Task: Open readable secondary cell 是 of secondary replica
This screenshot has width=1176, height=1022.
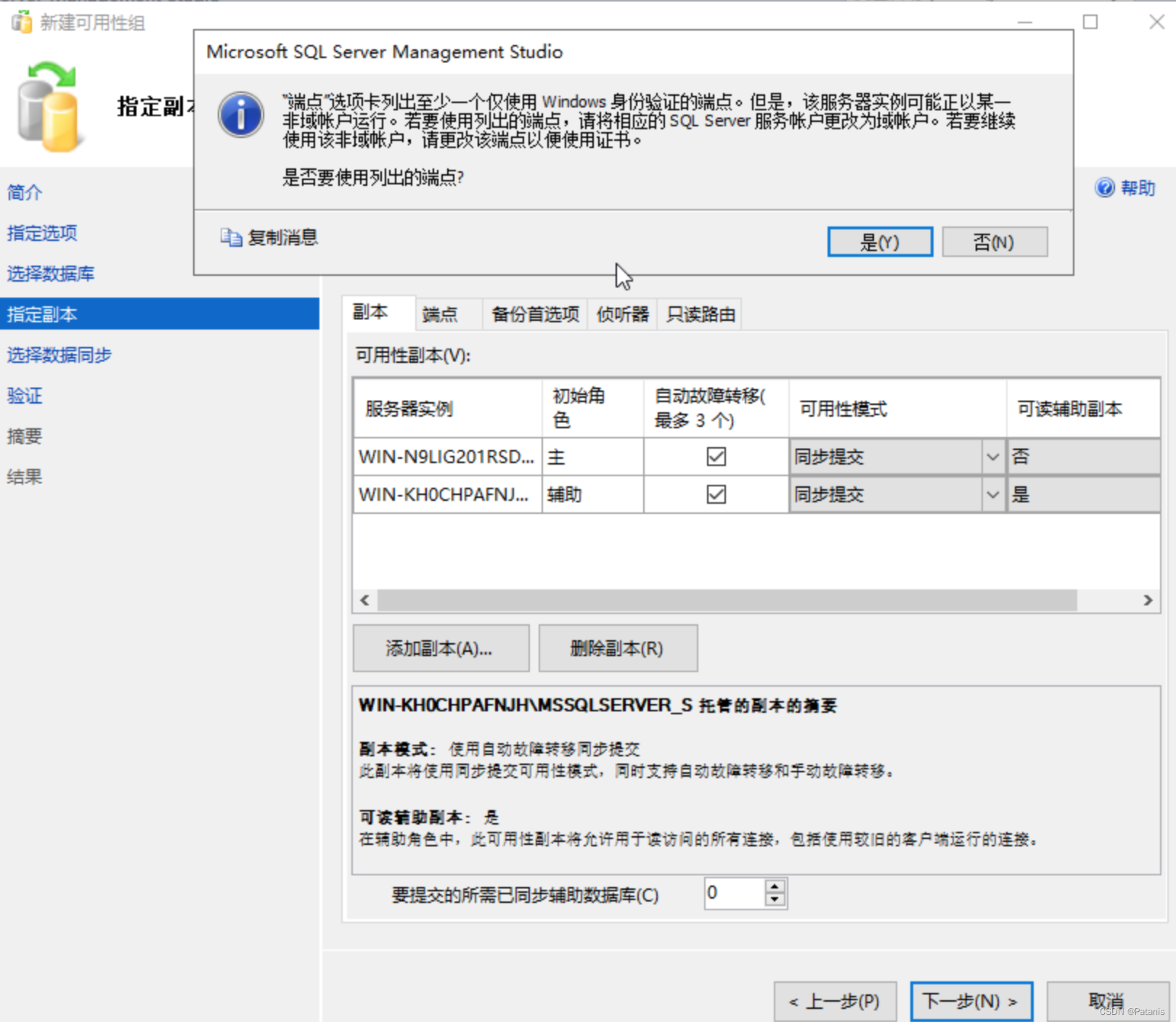Action: (1083, 495)
